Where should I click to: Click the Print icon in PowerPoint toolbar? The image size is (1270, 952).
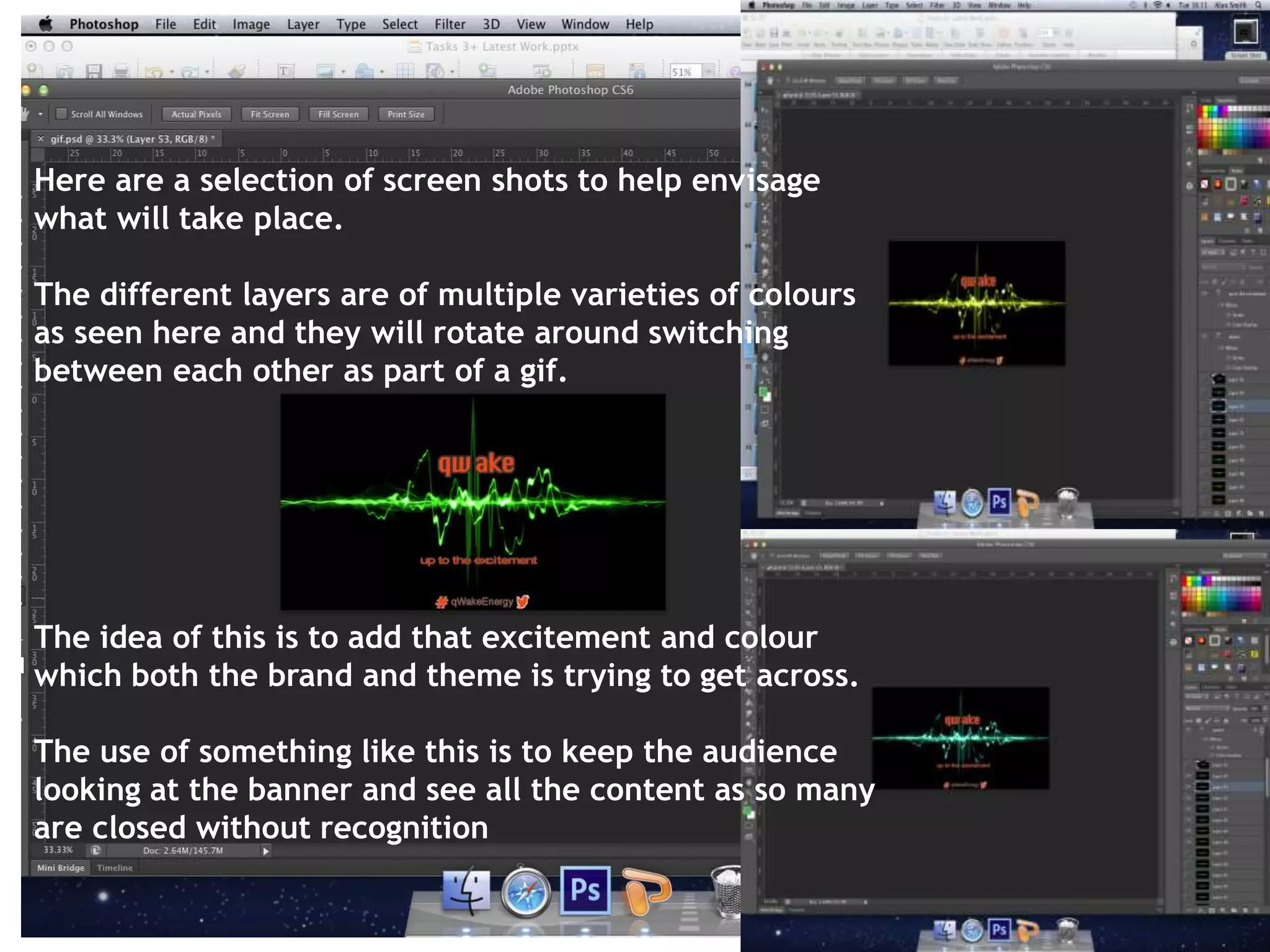121,72
